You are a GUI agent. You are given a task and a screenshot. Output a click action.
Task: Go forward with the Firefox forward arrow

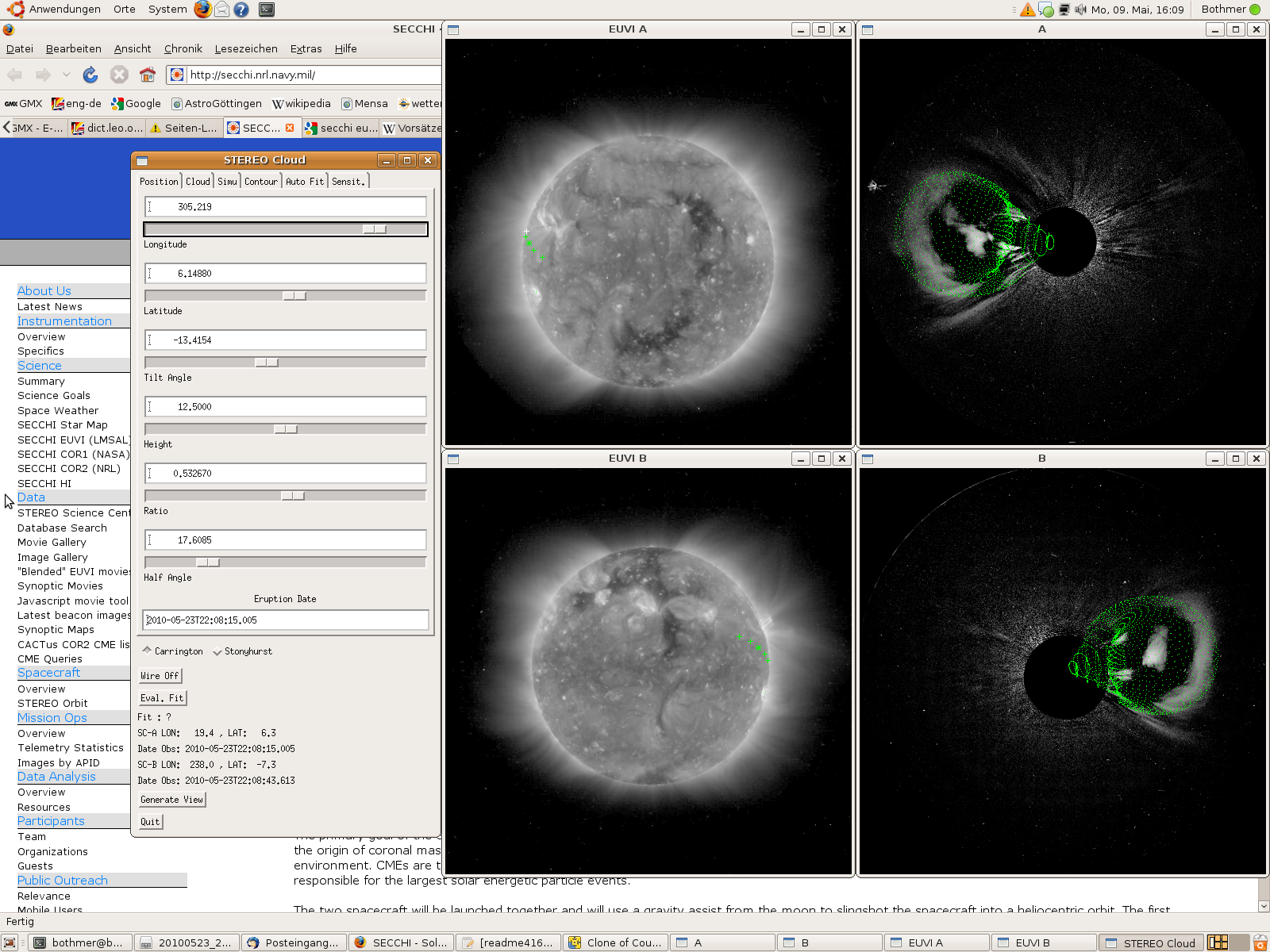44,75
